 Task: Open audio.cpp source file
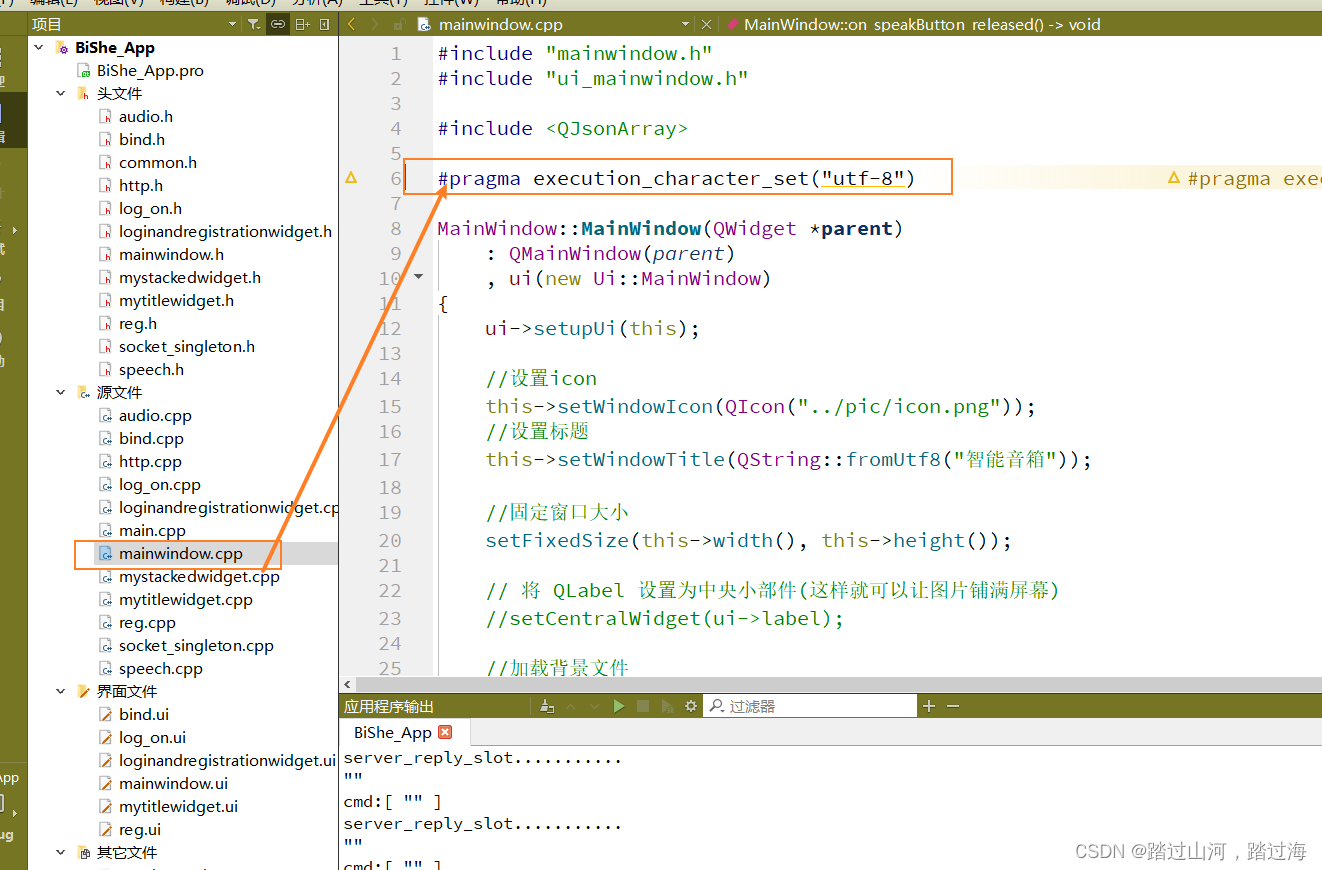(x=155, y=415)
